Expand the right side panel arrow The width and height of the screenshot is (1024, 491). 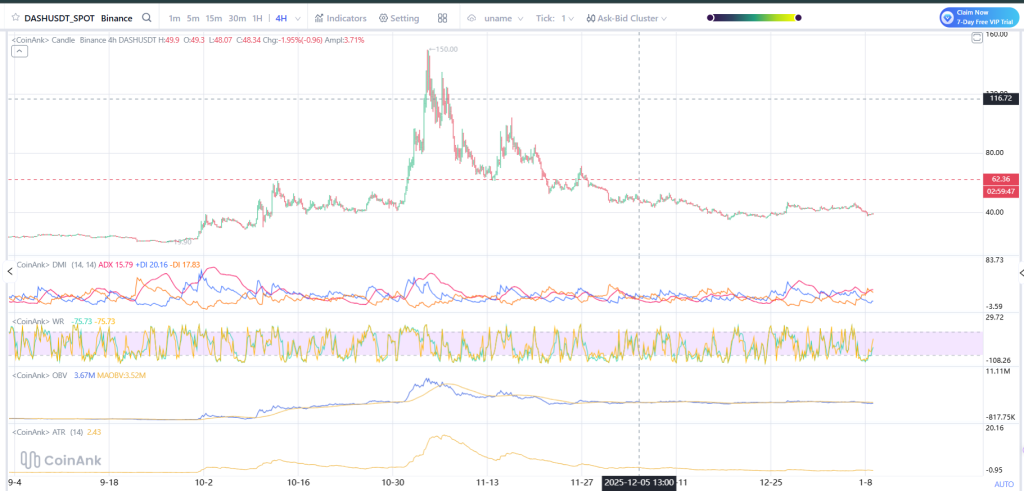1021,273
